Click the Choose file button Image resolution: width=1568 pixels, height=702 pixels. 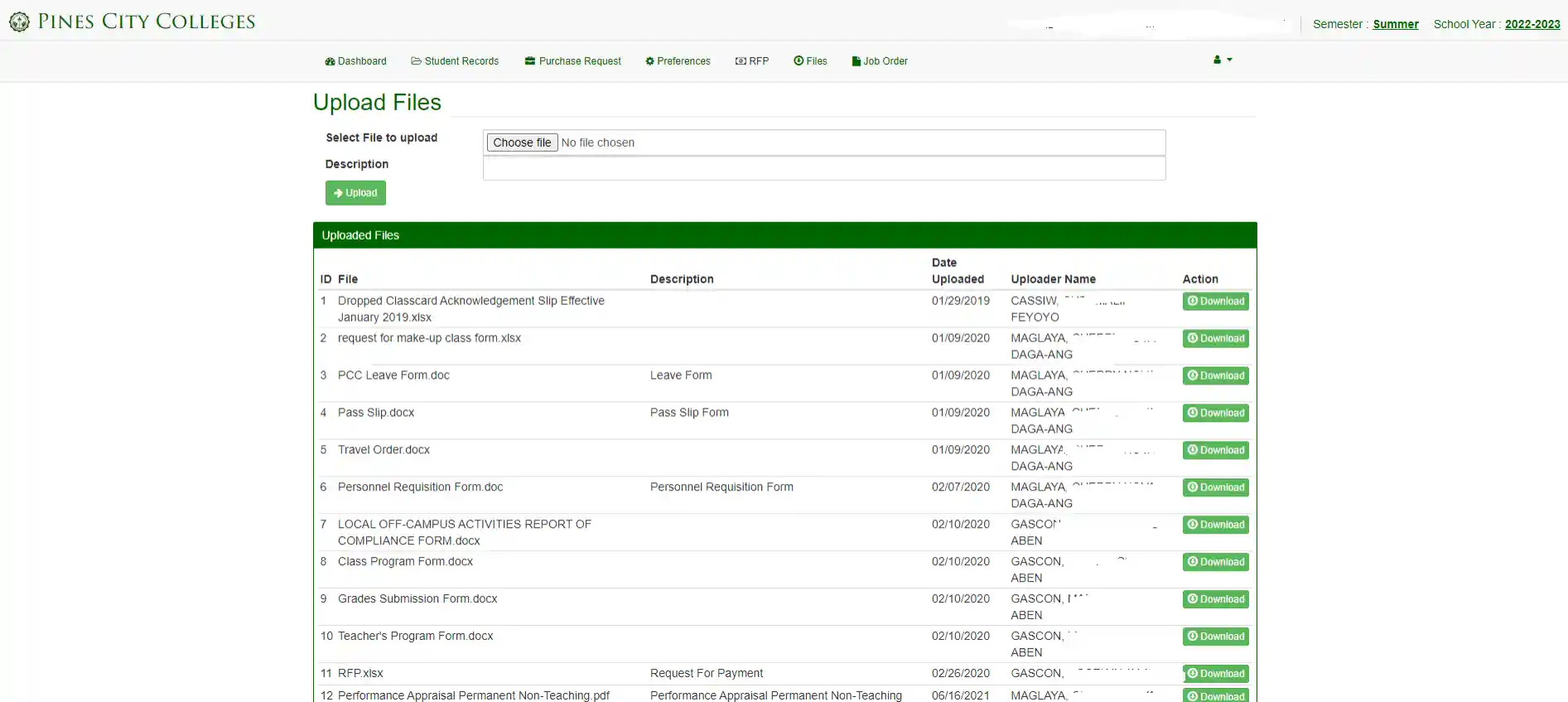click(522, 143)
